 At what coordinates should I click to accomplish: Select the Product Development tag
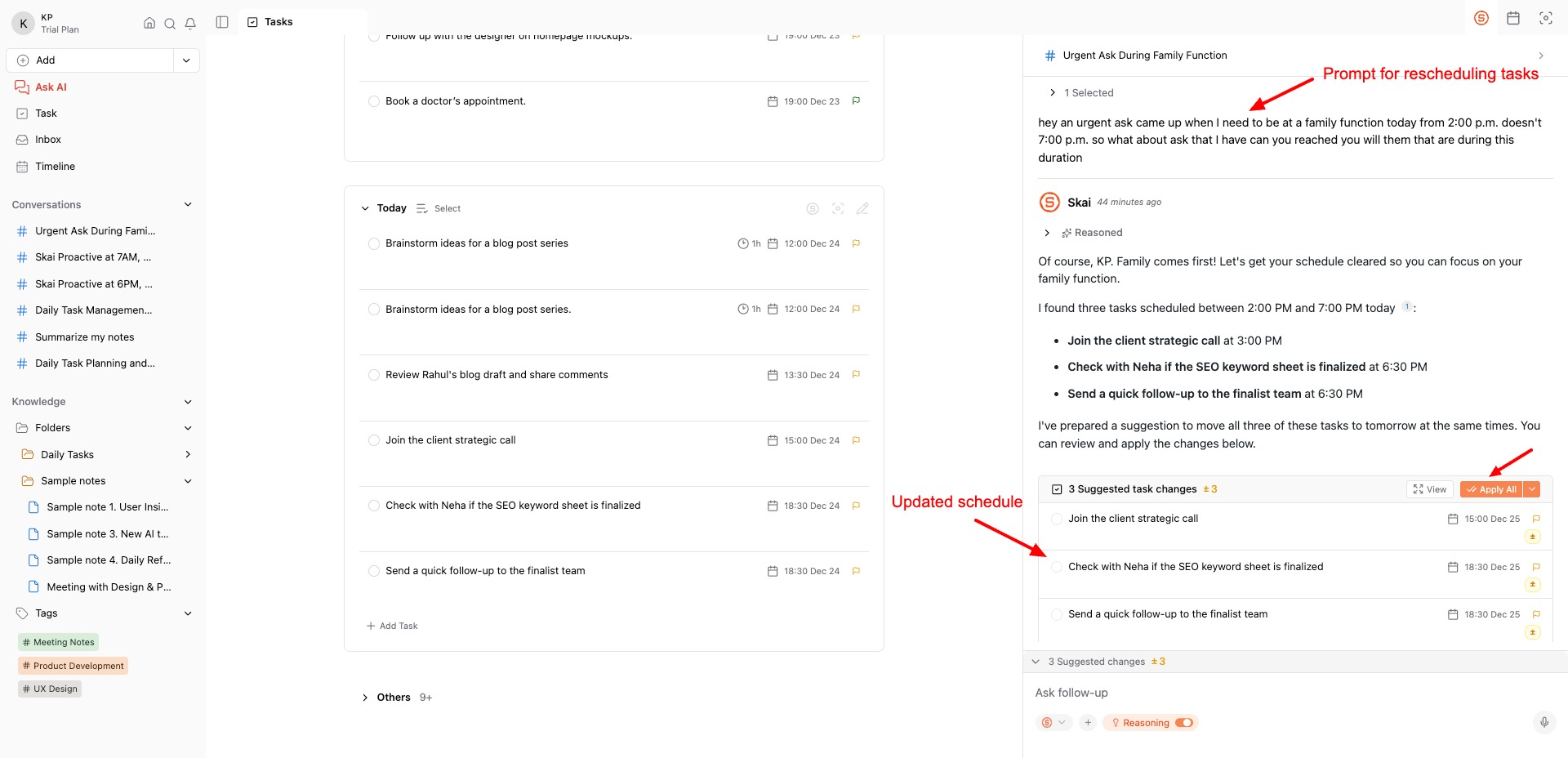click(73, 666)
